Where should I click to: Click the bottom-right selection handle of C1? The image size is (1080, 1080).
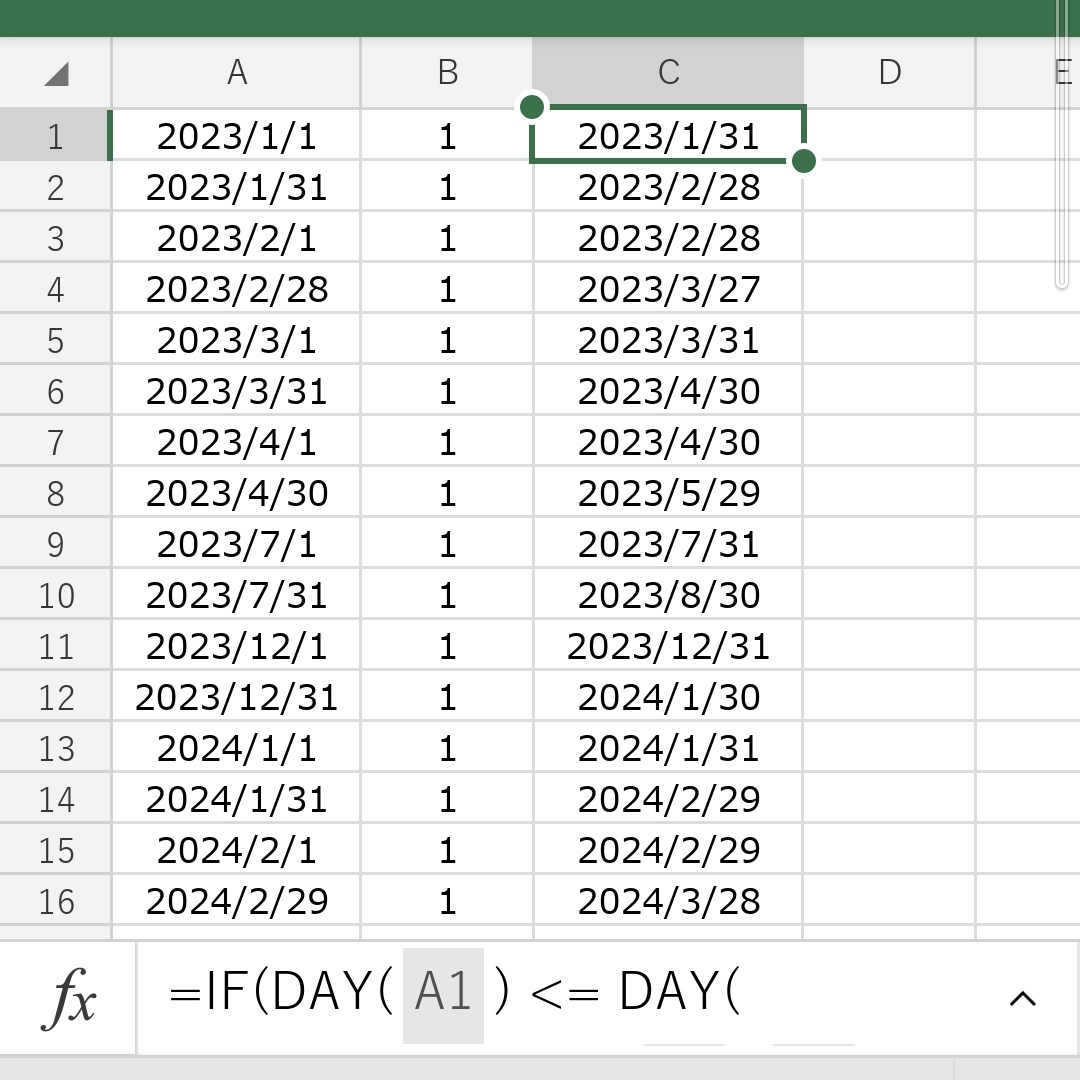pyautogui.click(x=804, y=161)
